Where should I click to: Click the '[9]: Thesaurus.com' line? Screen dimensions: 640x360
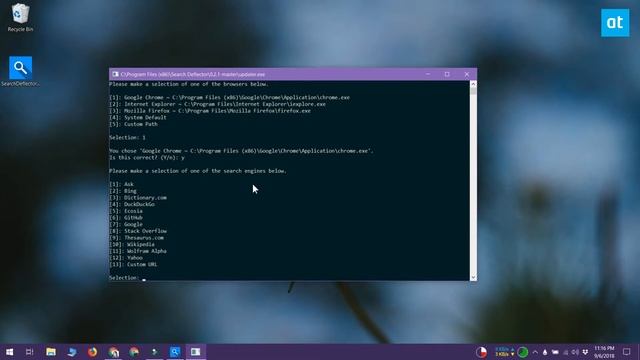coord(136,238)
